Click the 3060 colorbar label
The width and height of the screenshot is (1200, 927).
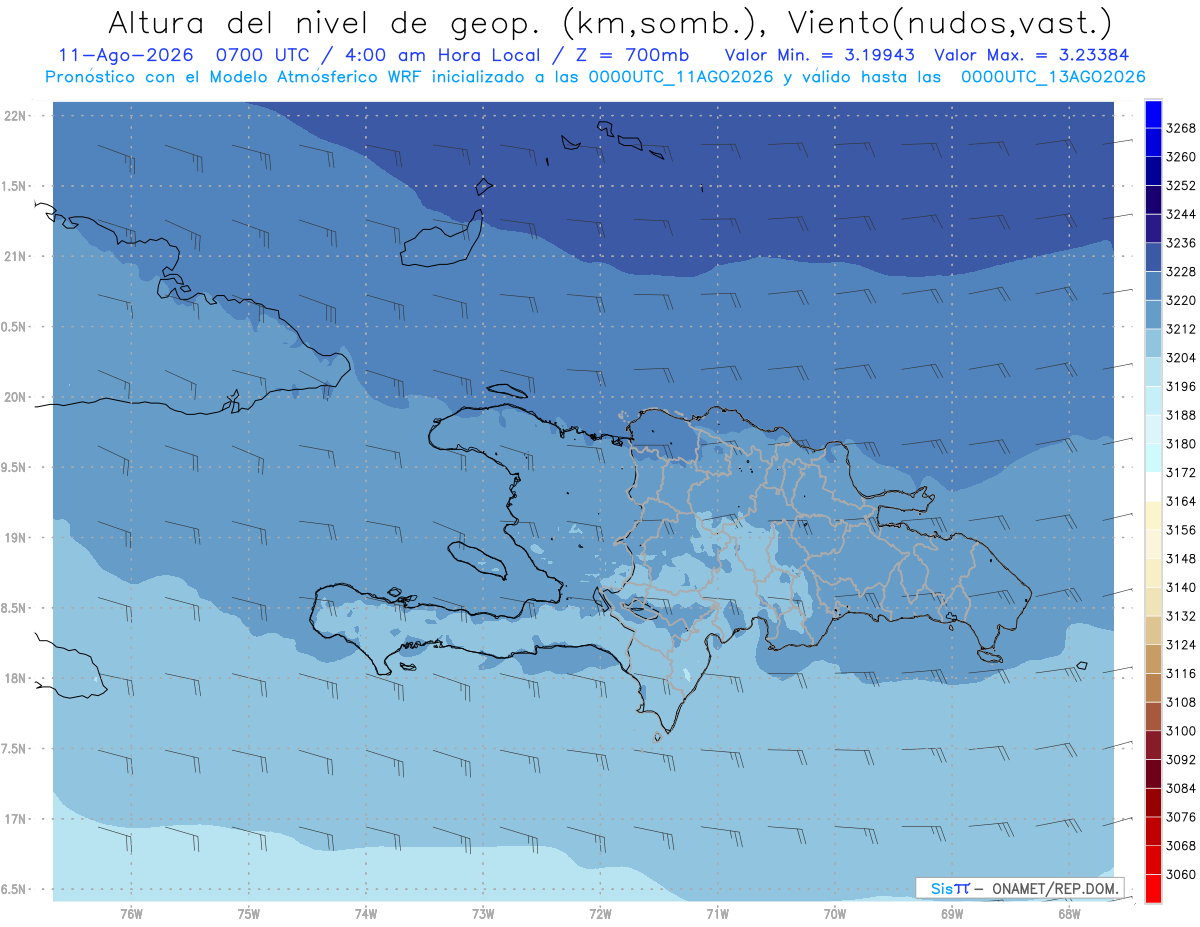[x=1181, y=874]
